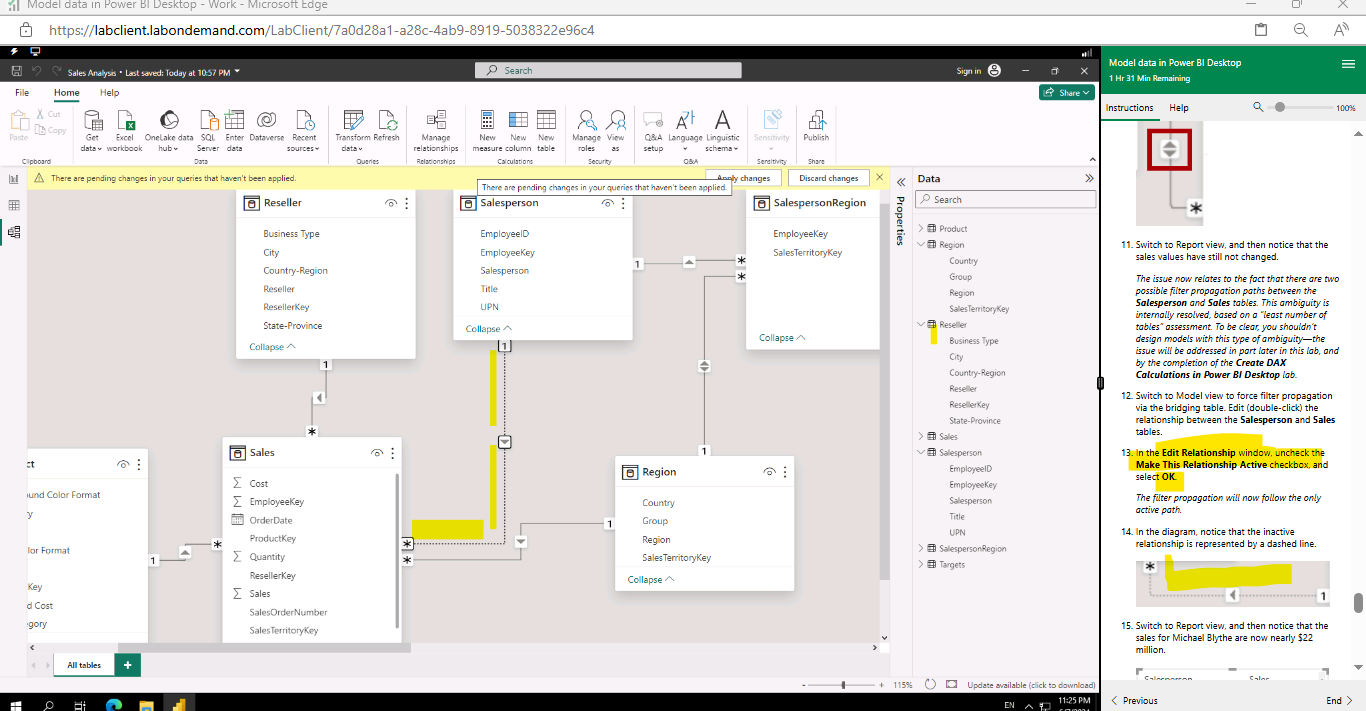Open Manage relationships dialog
The image size is (1366, 711).
point(436,131)
